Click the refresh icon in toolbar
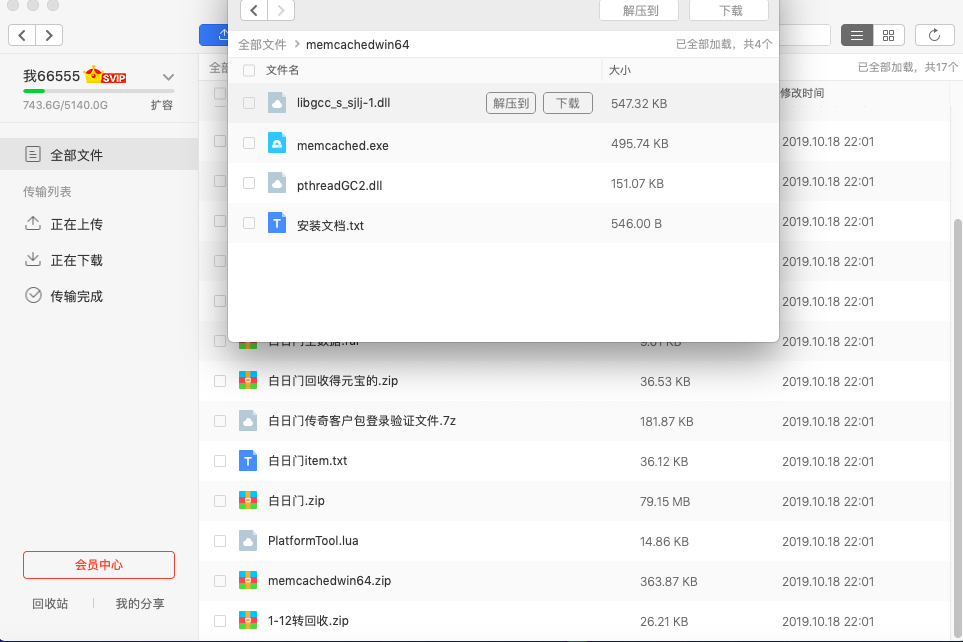This screenshot has width=963, height=642. click(934, 35)
